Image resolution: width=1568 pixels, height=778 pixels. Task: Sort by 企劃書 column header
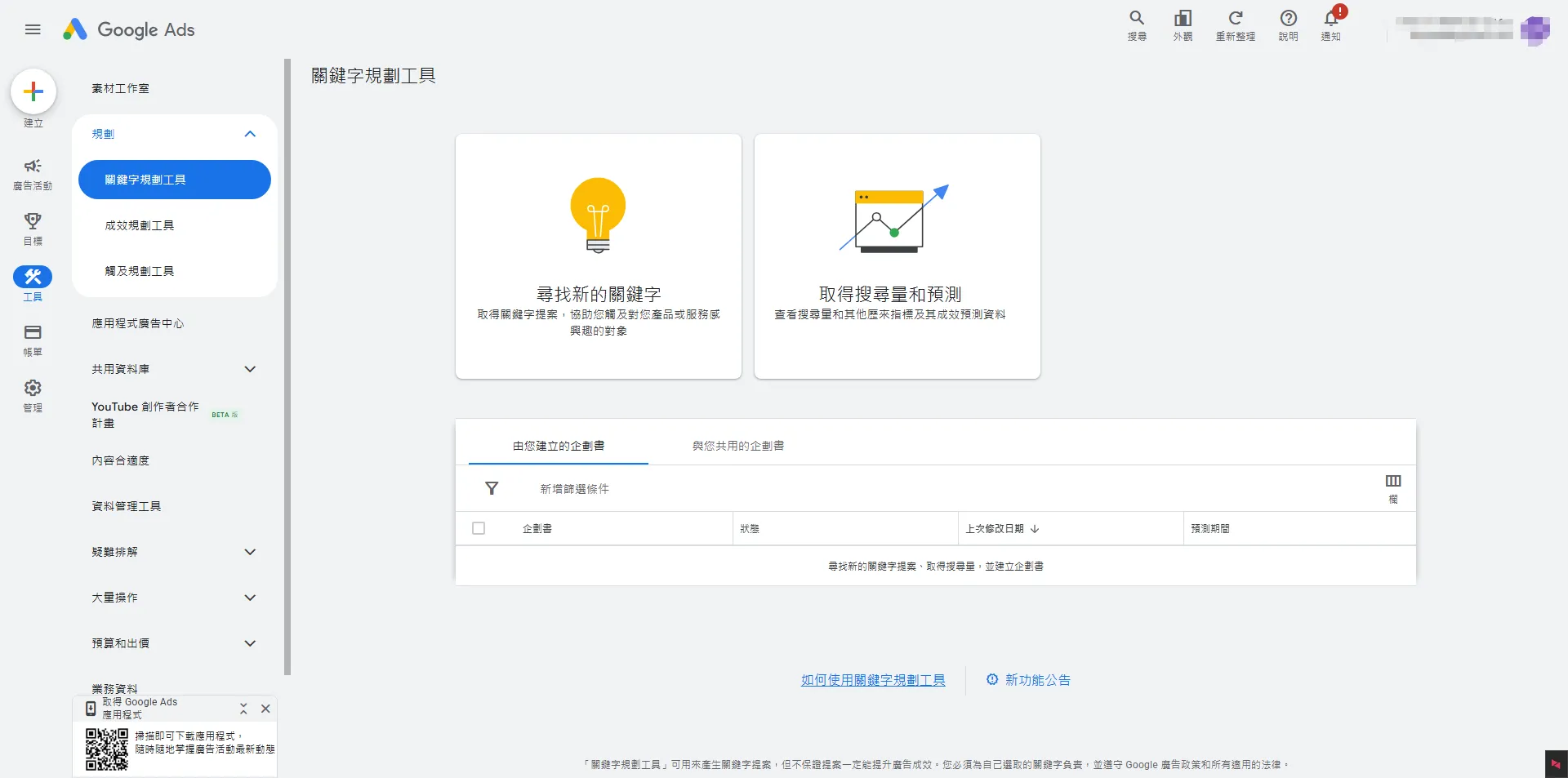(x=537, y=529)
